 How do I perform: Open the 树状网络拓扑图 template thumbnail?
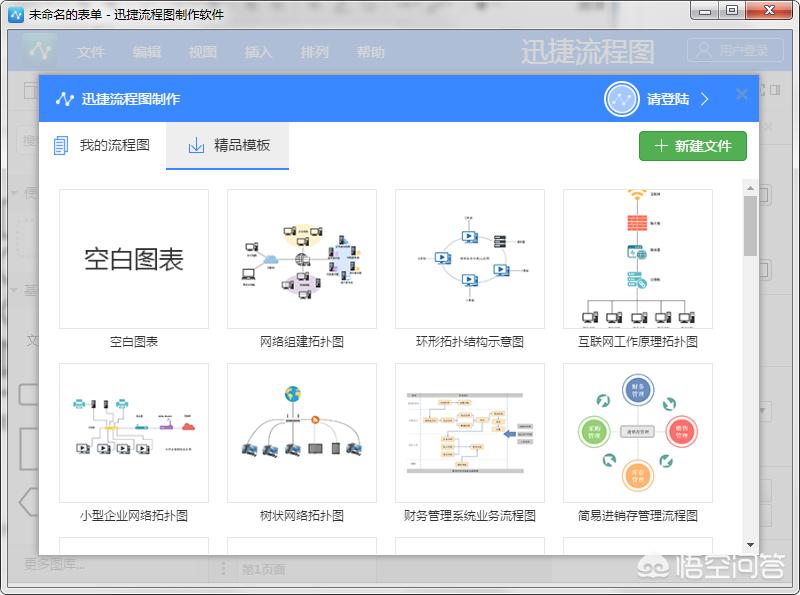coord(302,433)
